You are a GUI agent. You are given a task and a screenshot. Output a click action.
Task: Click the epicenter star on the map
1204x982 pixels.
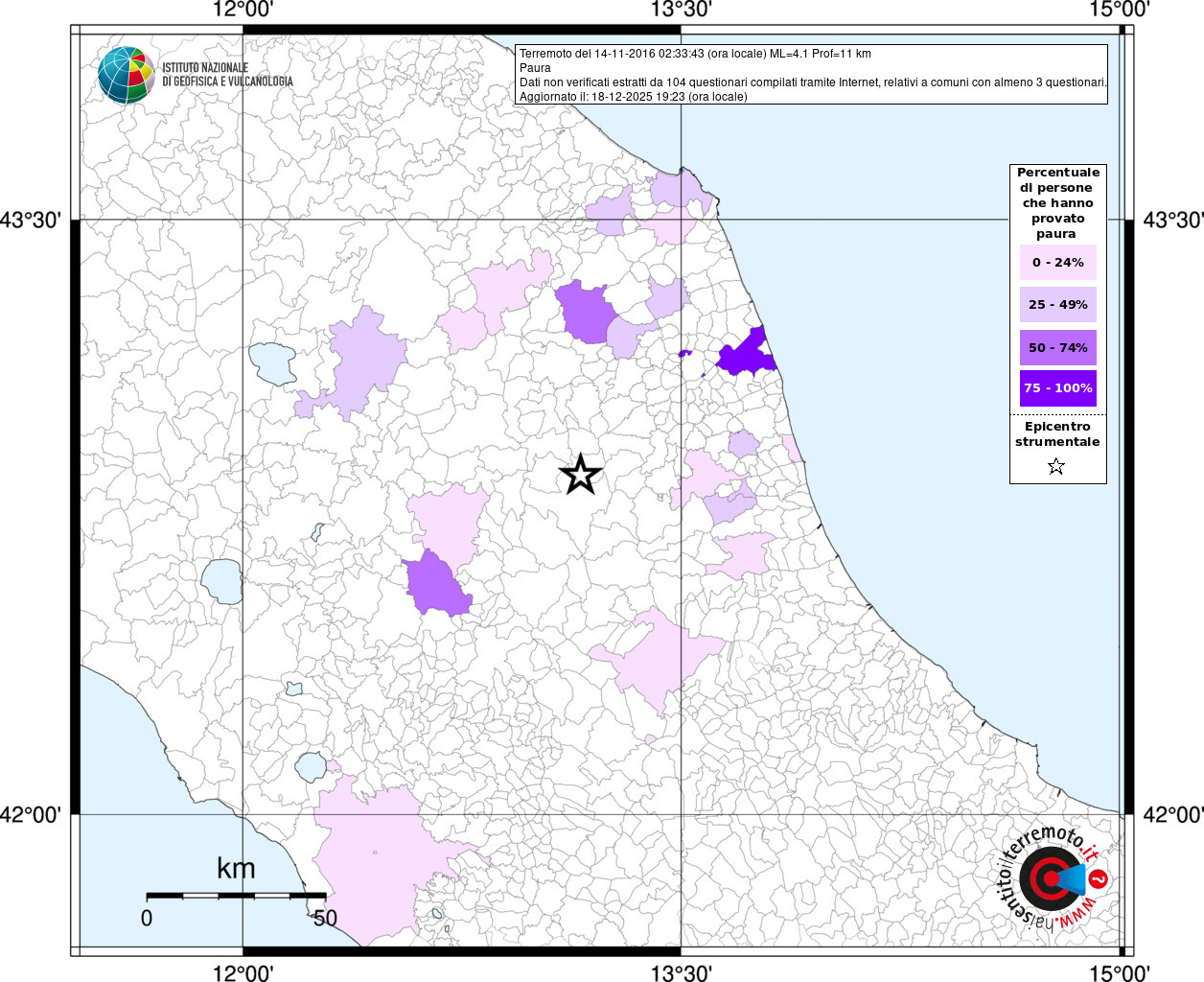pyautogui.click(x=580, y=475)
